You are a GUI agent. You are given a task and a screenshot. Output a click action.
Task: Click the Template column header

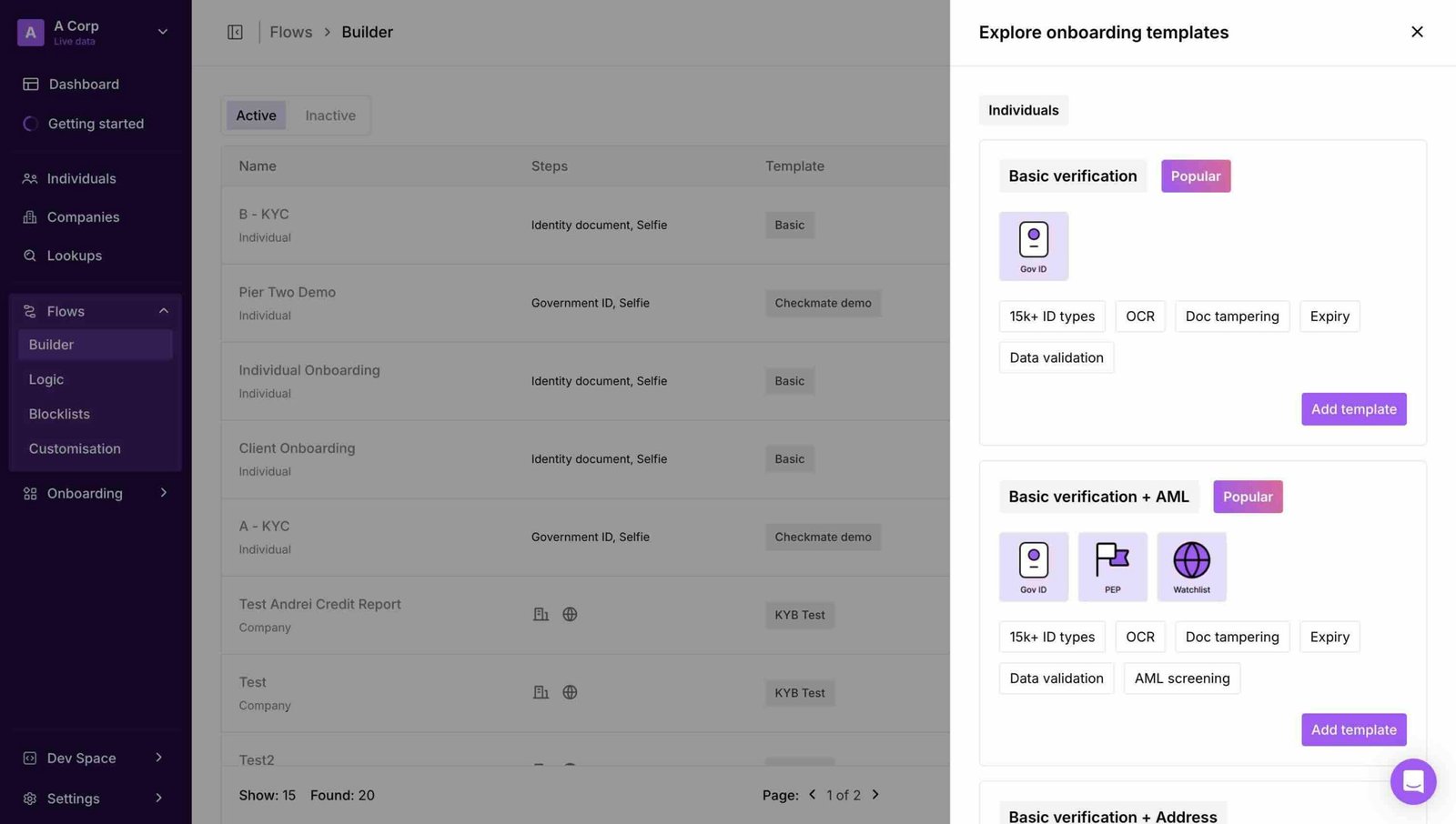[x=794, y=166]
